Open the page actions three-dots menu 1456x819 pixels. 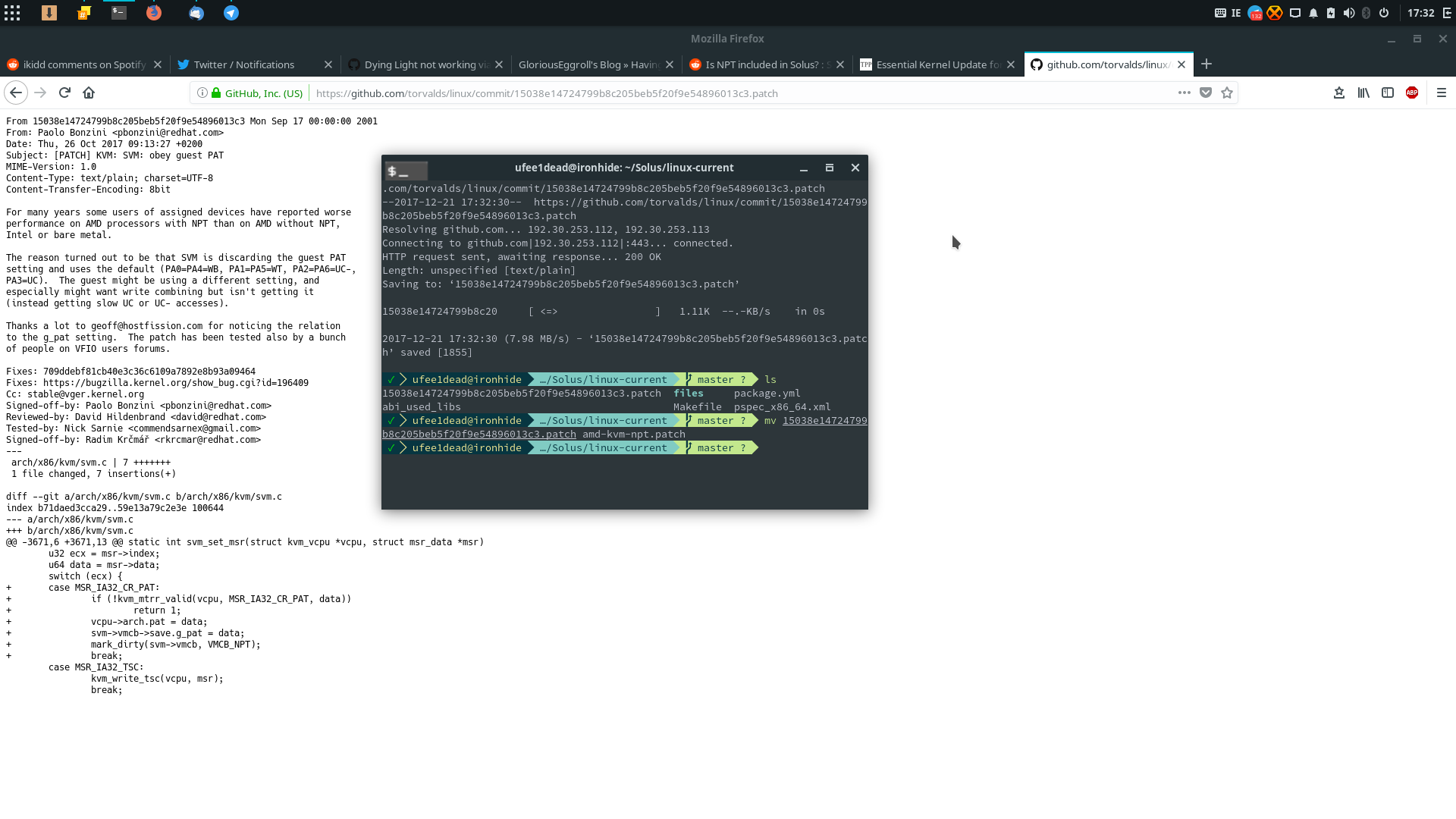pos(1185,93)
